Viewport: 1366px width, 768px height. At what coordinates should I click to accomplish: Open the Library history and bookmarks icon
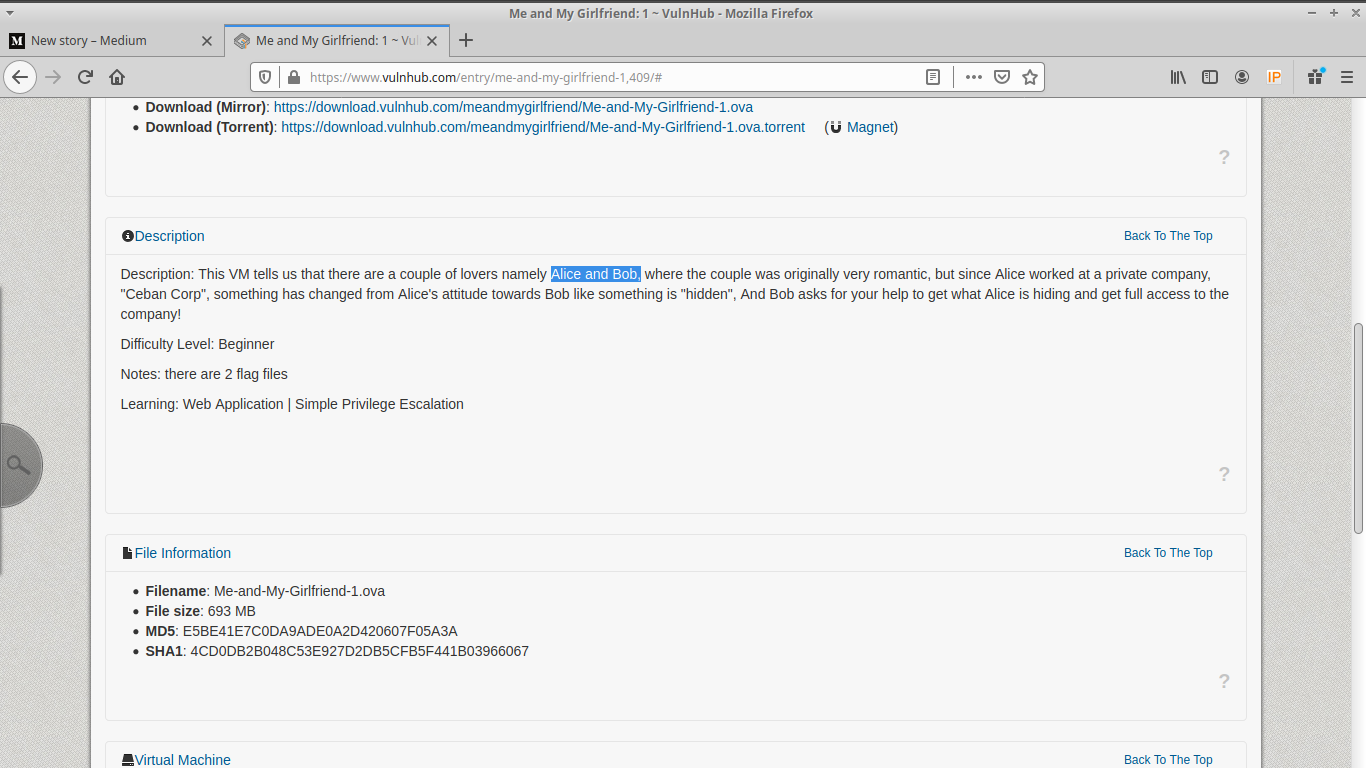[1178, 77]
